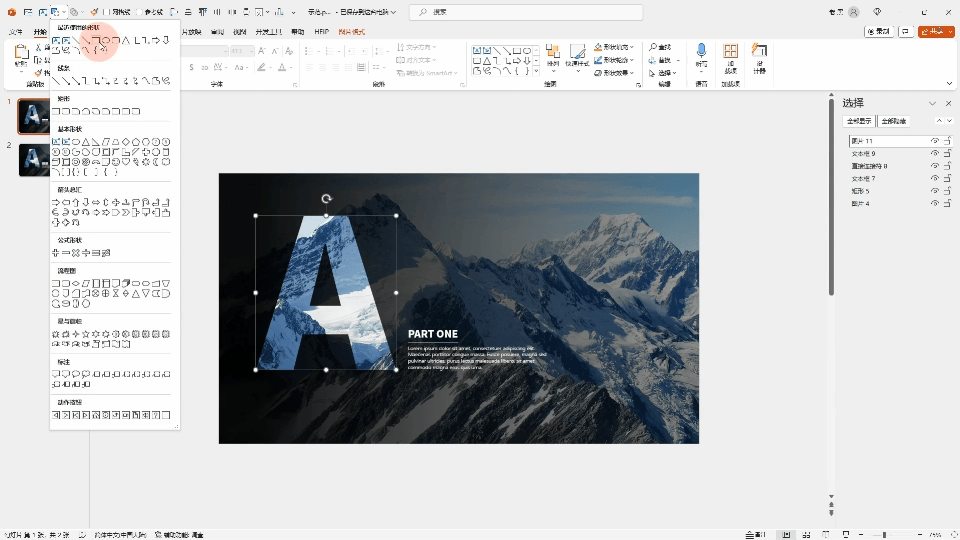Switch to Picture Format (图片格式) tab
Viewport: 960px width, 540px height.
(x=351, y=32)
